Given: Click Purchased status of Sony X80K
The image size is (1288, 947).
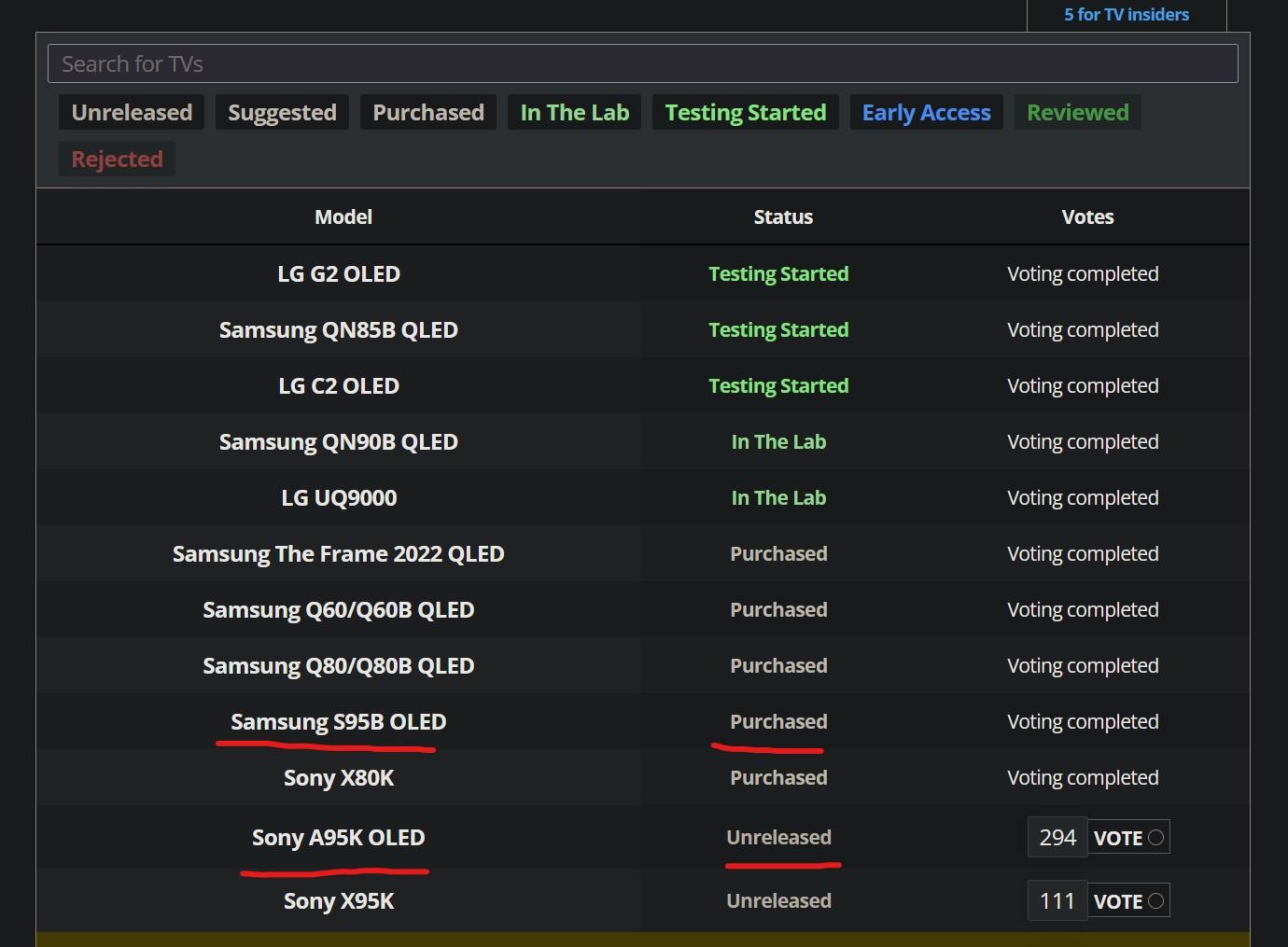Looking at the screenshot, I should 778,777.
